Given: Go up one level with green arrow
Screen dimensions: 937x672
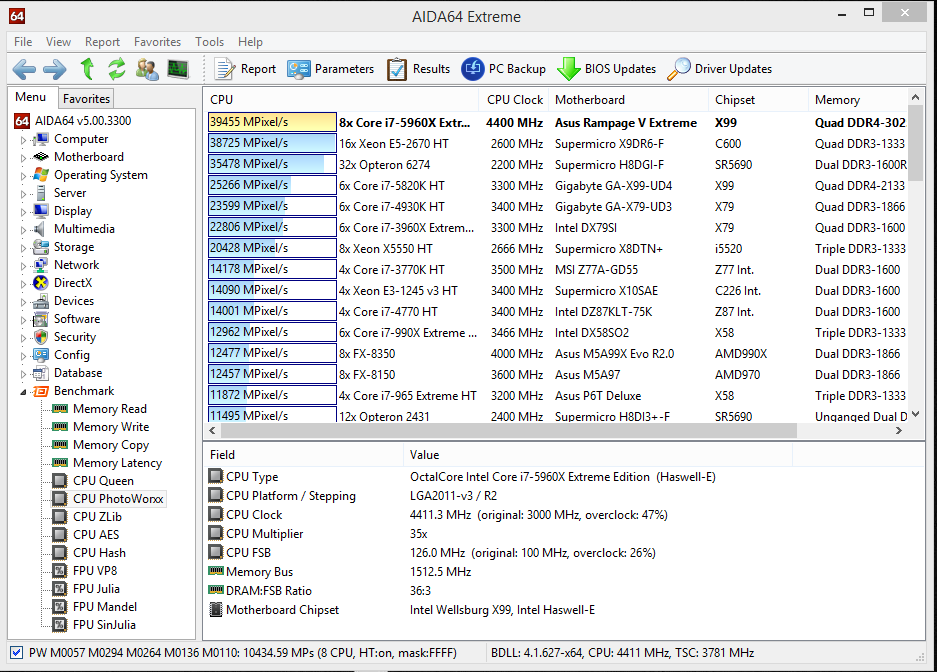Looking at the screenshot, I should [87, 69].
